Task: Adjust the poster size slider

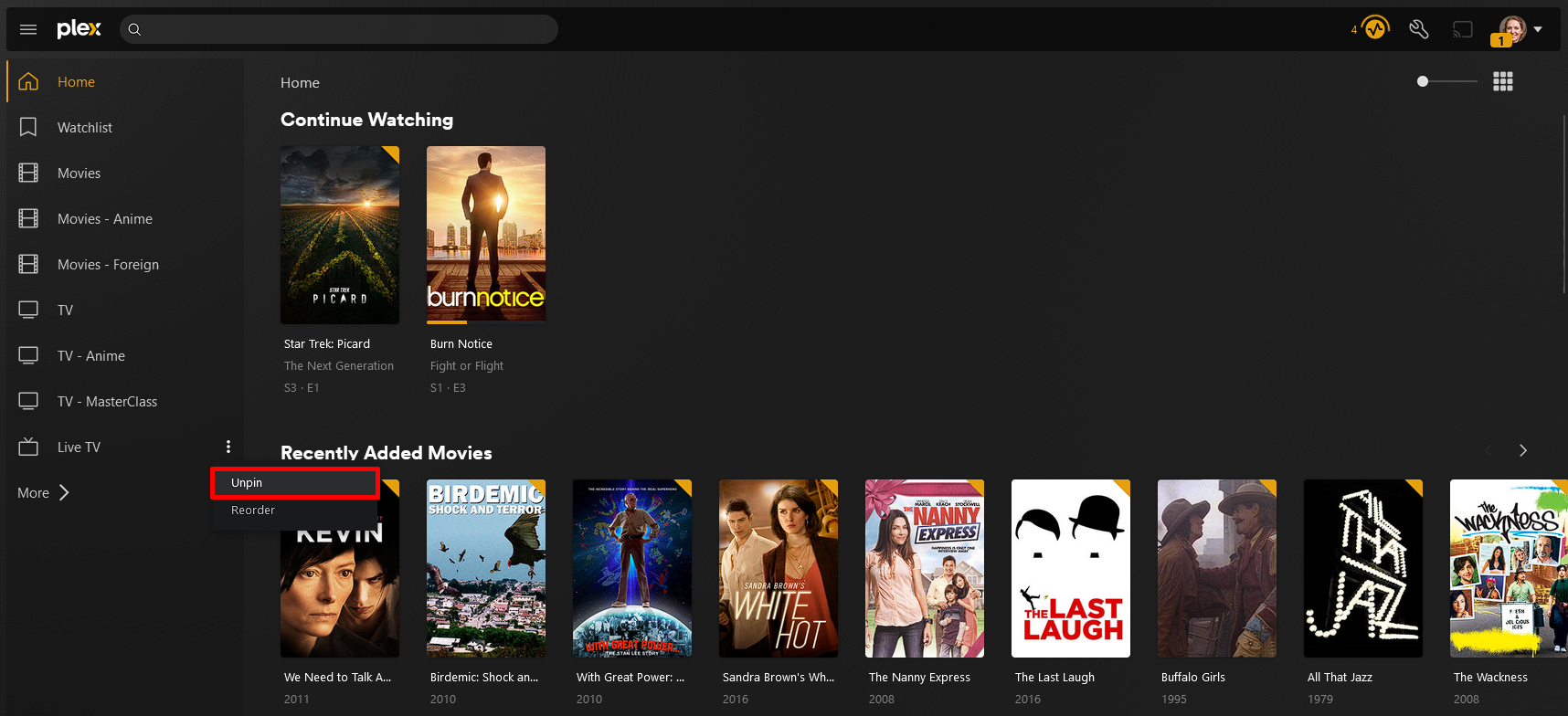Action: [1423, 81]
